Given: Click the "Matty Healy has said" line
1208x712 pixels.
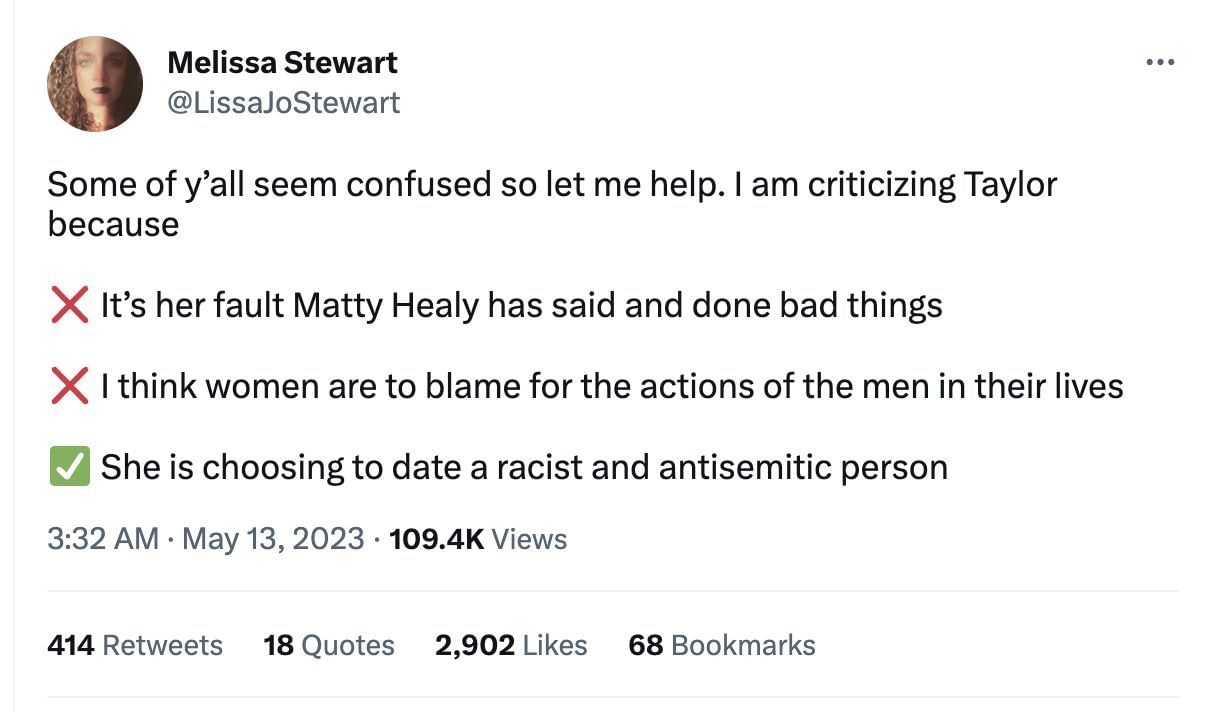Looking at the screenshot, I should tap(520, 305).
